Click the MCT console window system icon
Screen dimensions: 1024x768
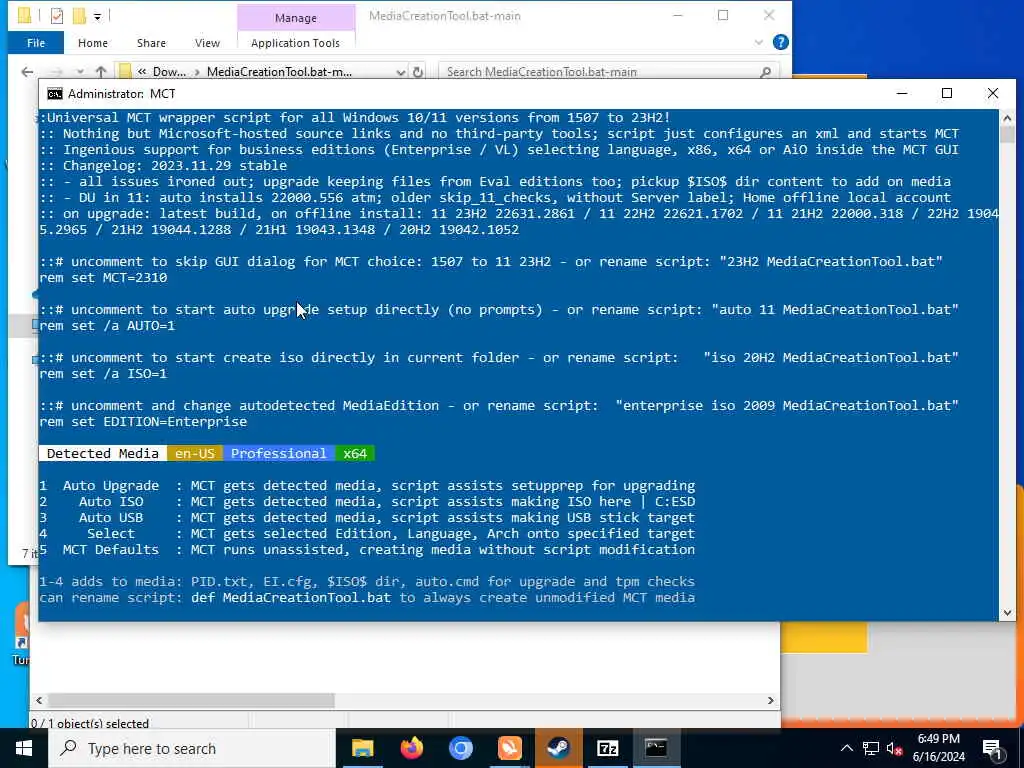coord(55,94)
